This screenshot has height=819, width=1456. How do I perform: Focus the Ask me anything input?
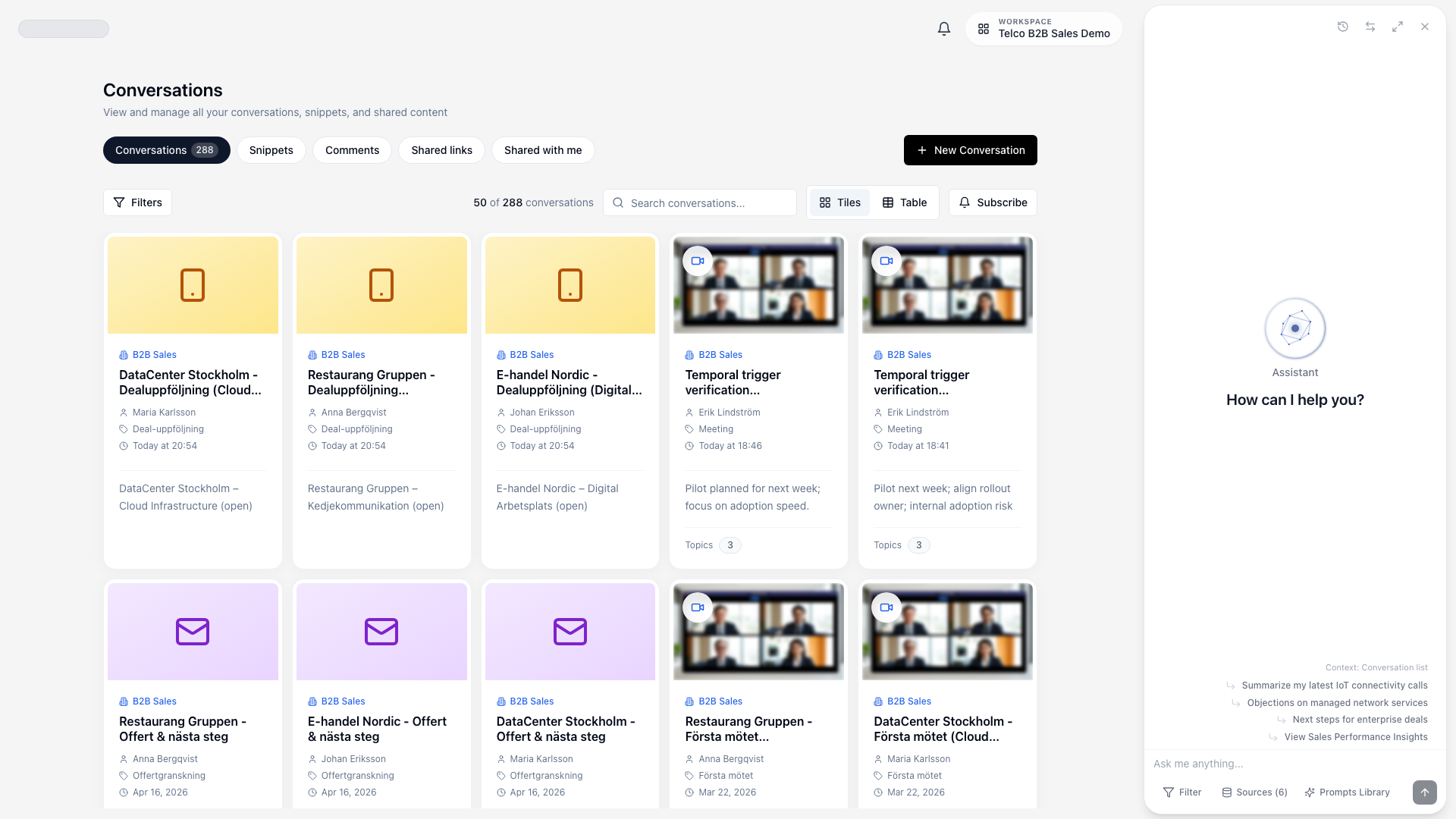click(x=1294, y=764)
